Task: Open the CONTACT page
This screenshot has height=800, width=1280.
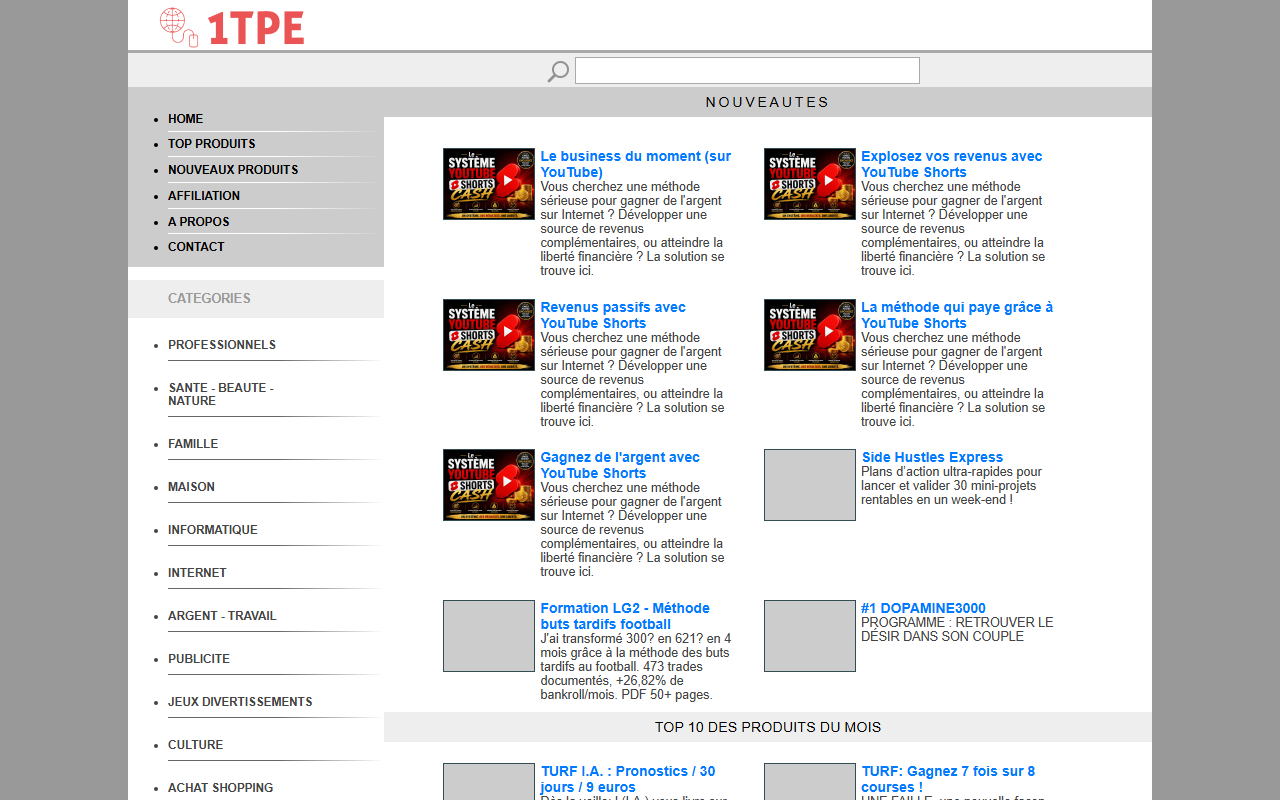Action: (x=196, y=247)
